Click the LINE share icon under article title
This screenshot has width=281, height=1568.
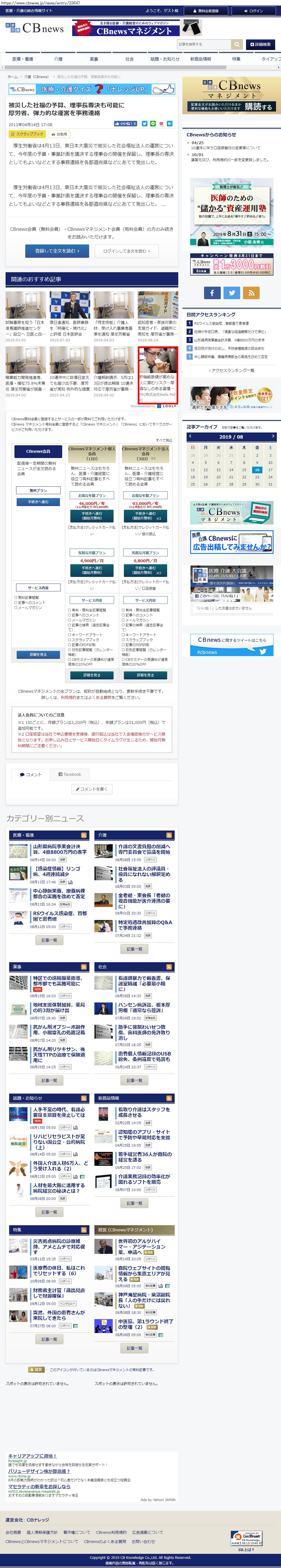click(153, 124)
